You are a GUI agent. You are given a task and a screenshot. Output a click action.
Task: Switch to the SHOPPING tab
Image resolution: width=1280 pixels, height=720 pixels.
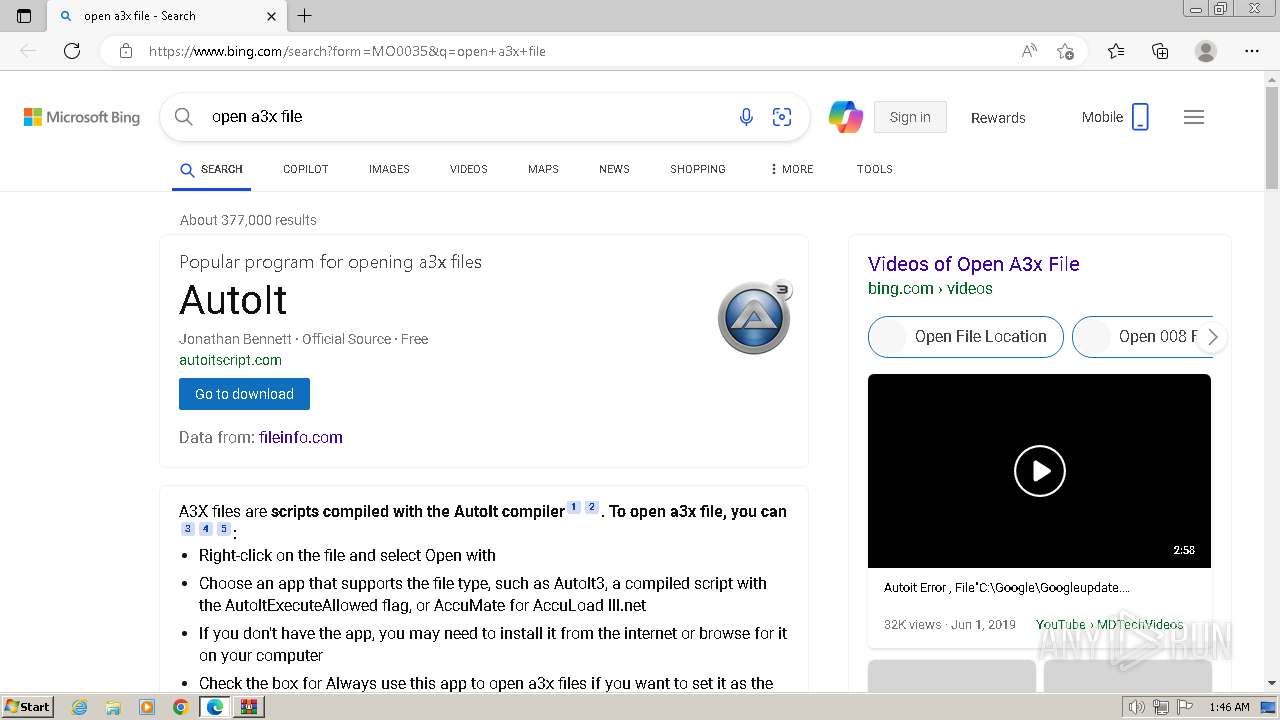[698, 169]
